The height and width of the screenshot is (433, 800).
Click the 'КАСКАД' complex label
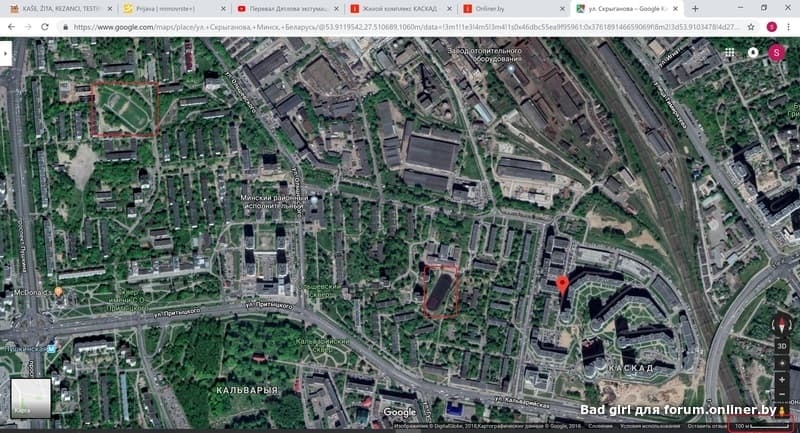[631, 368]
